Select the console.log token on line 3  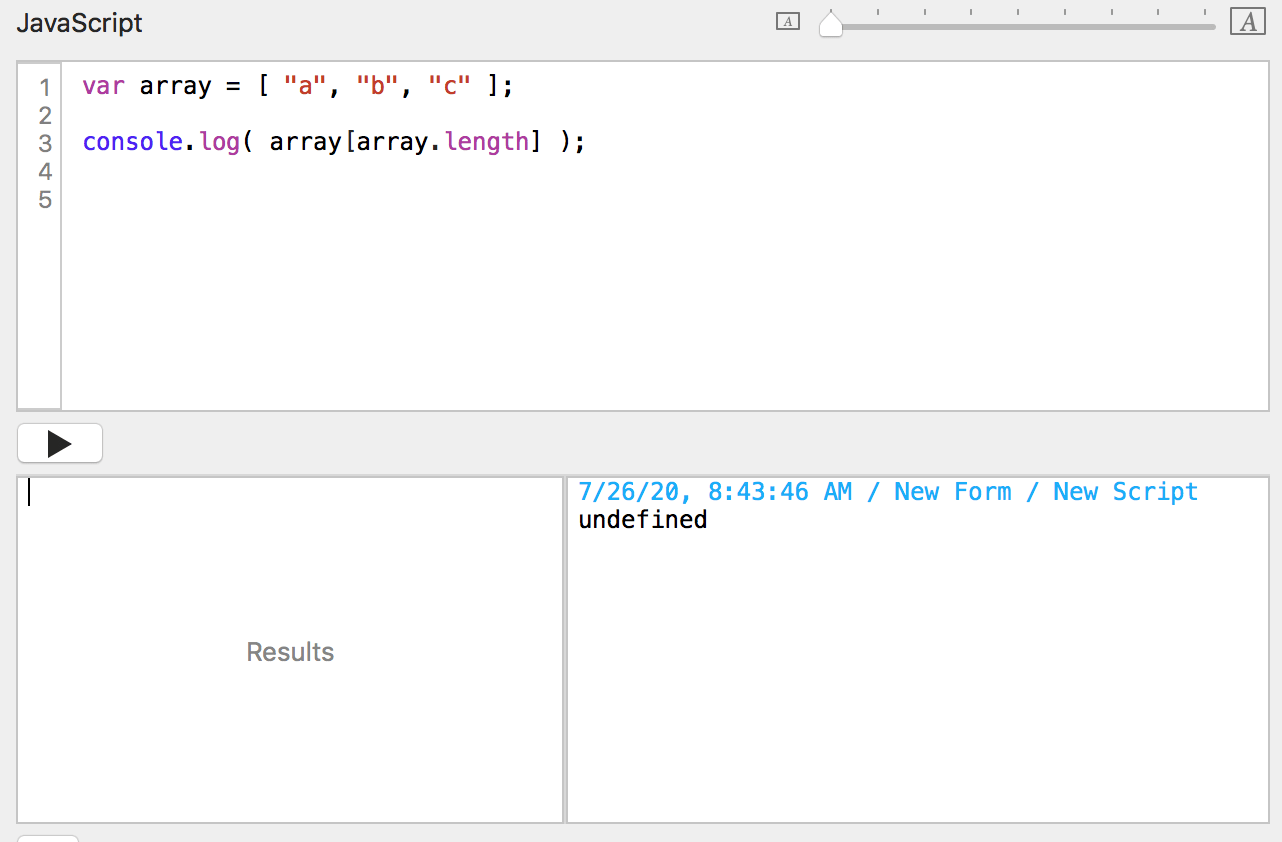pos(162,141)
